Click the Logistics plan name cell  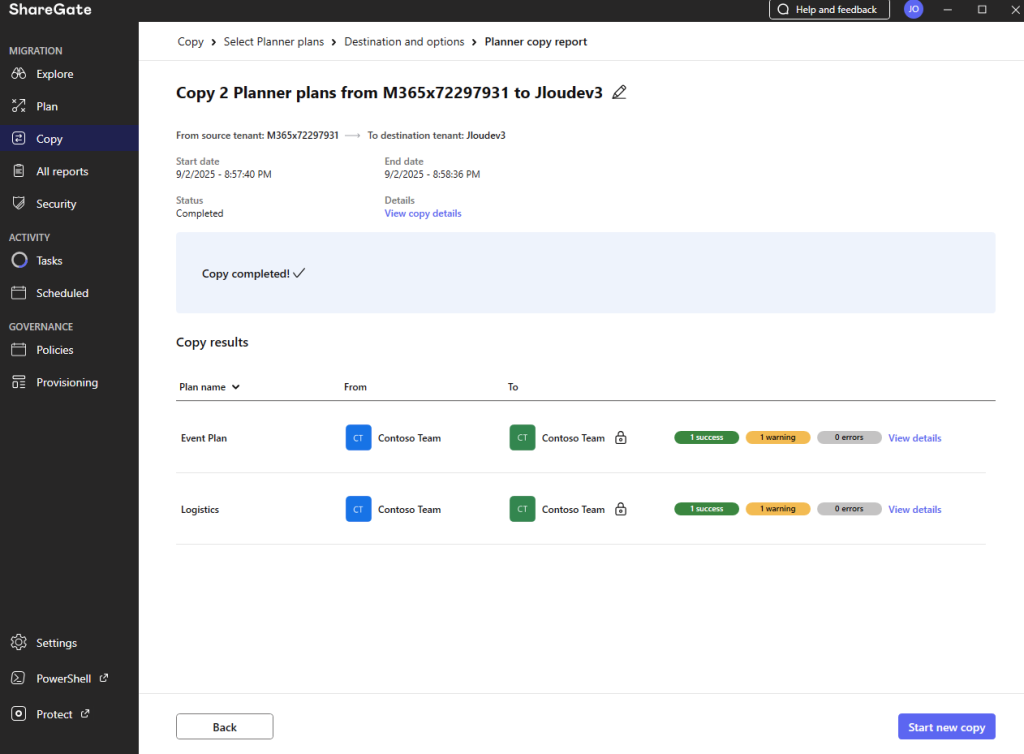pos(200,509)
